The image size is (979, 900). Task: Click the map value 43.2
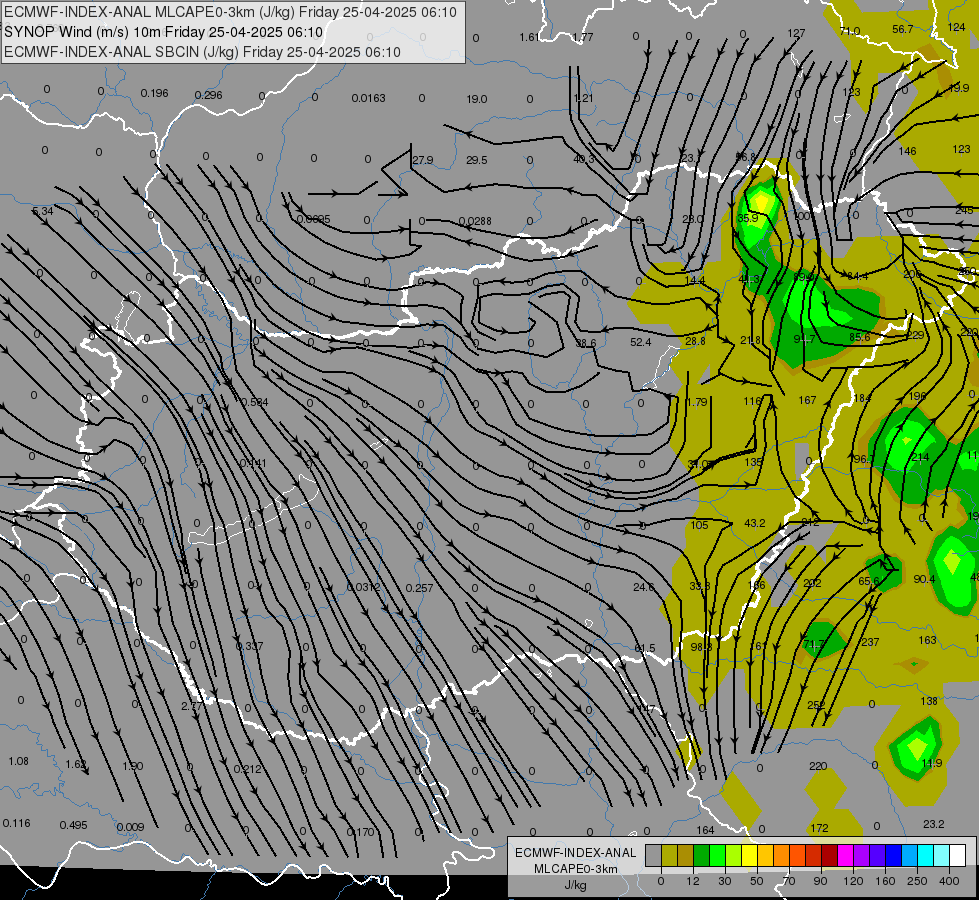(755, 523)
